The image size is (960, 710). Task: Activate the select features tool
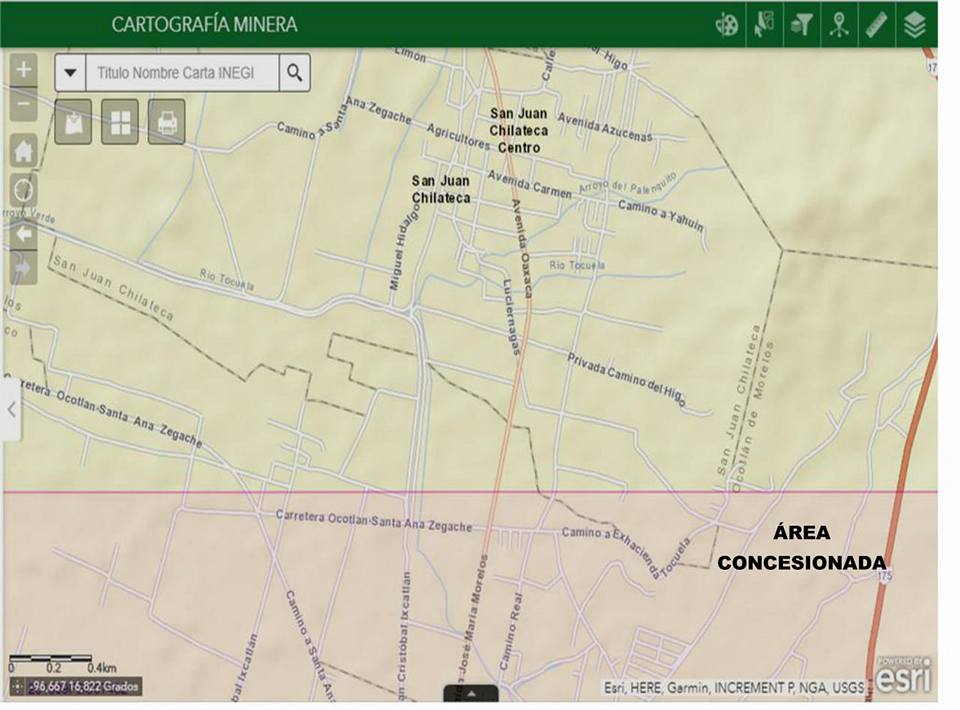tap(764, 25)
